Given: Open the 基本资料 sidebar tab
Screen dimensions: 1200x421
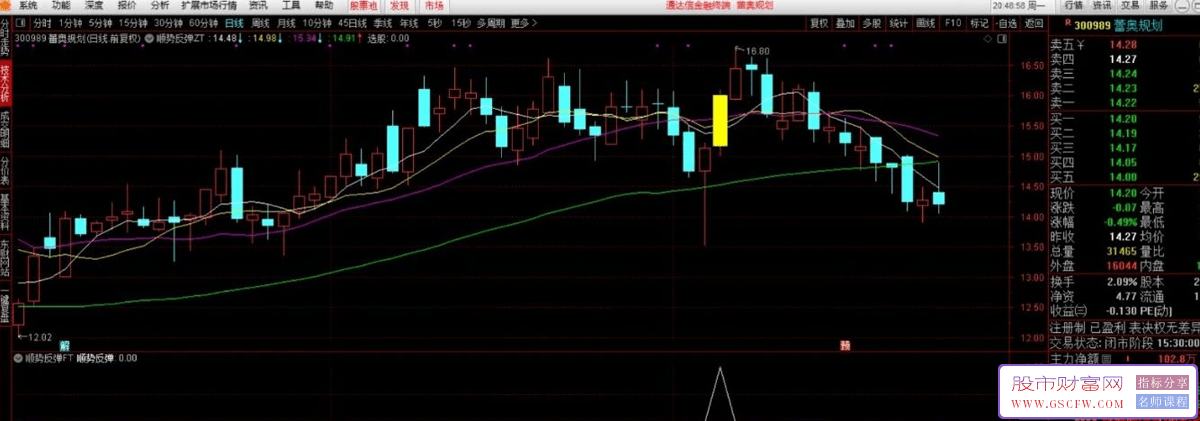Looking at the screenshot, I should pyautogui.click(x=5, y=212).
